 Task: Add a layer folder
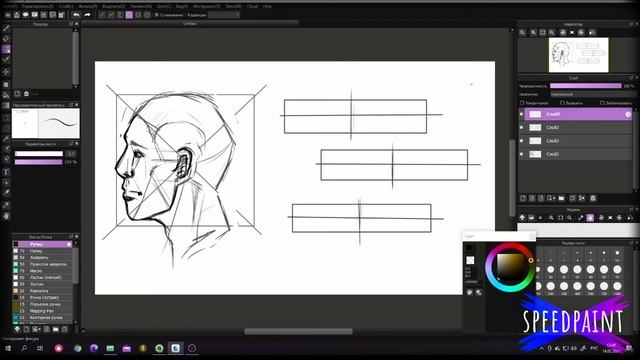(562, 198)
